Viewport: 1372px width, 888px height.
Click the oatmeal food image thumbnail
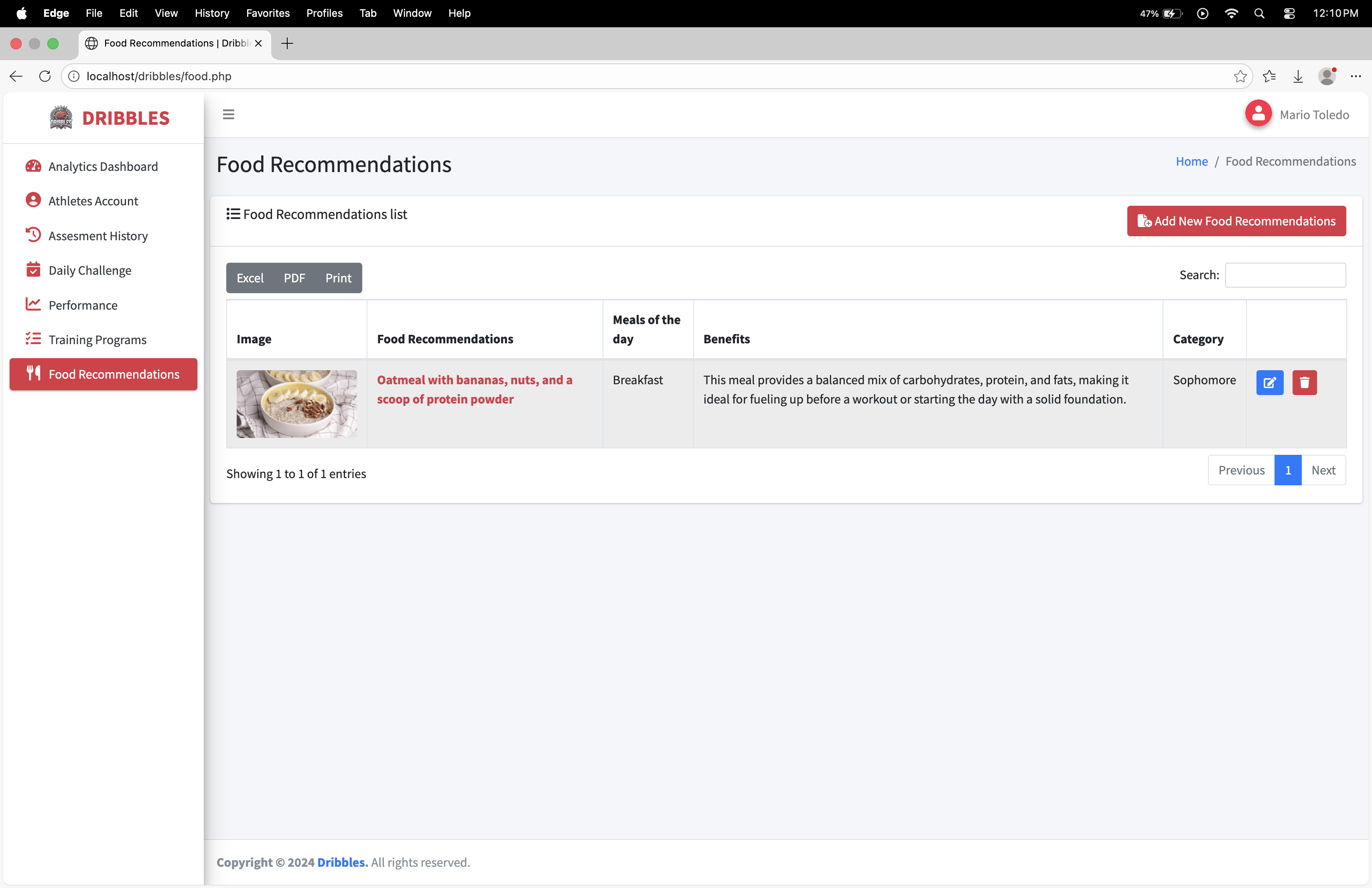coord(296,404)
